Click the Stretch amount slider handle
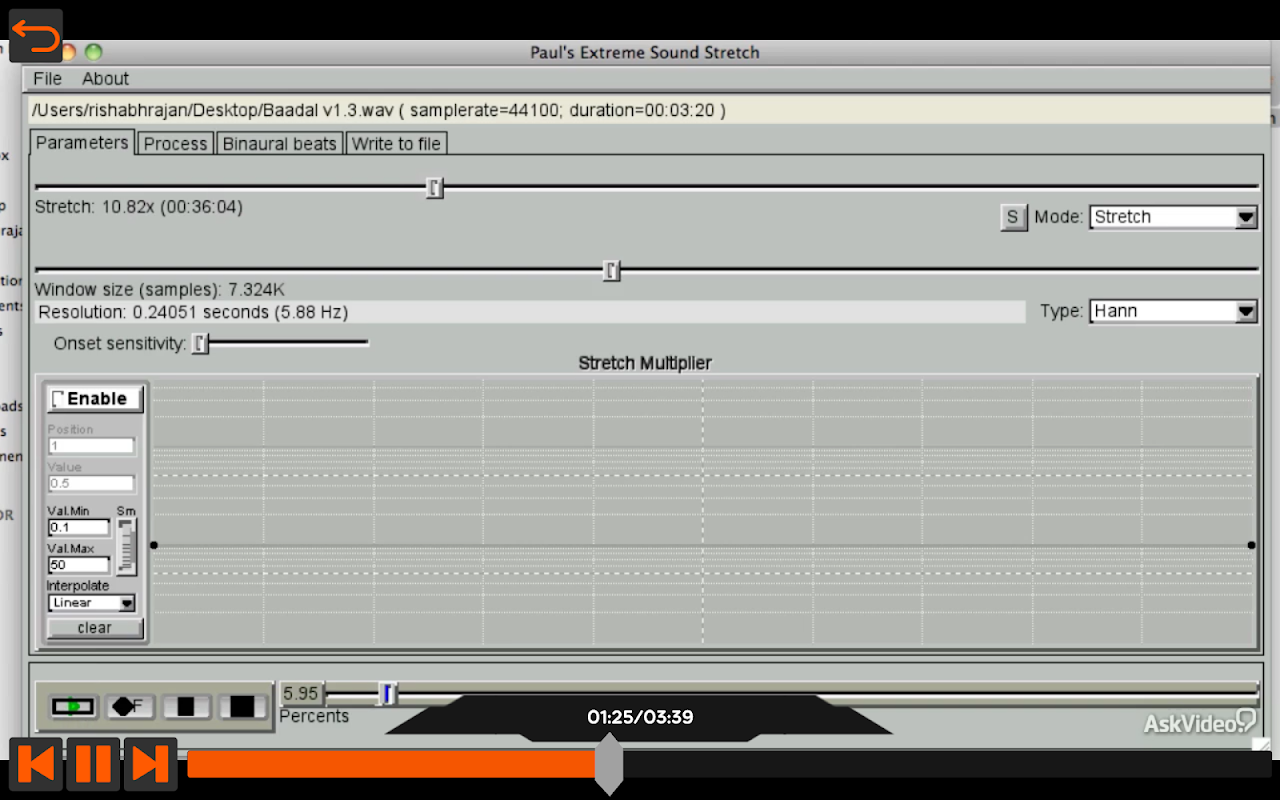 pyautogui.click(x=434, y=187)
